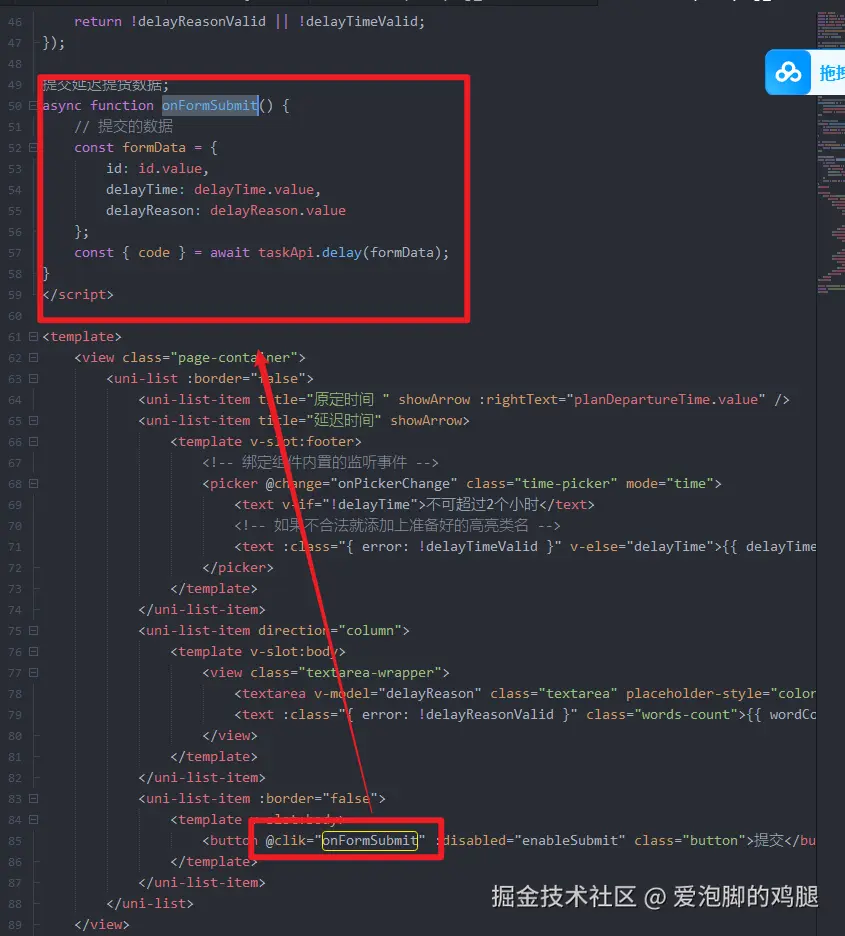Collapse the uni-list fold on line 63

click(x=33, y=378)
